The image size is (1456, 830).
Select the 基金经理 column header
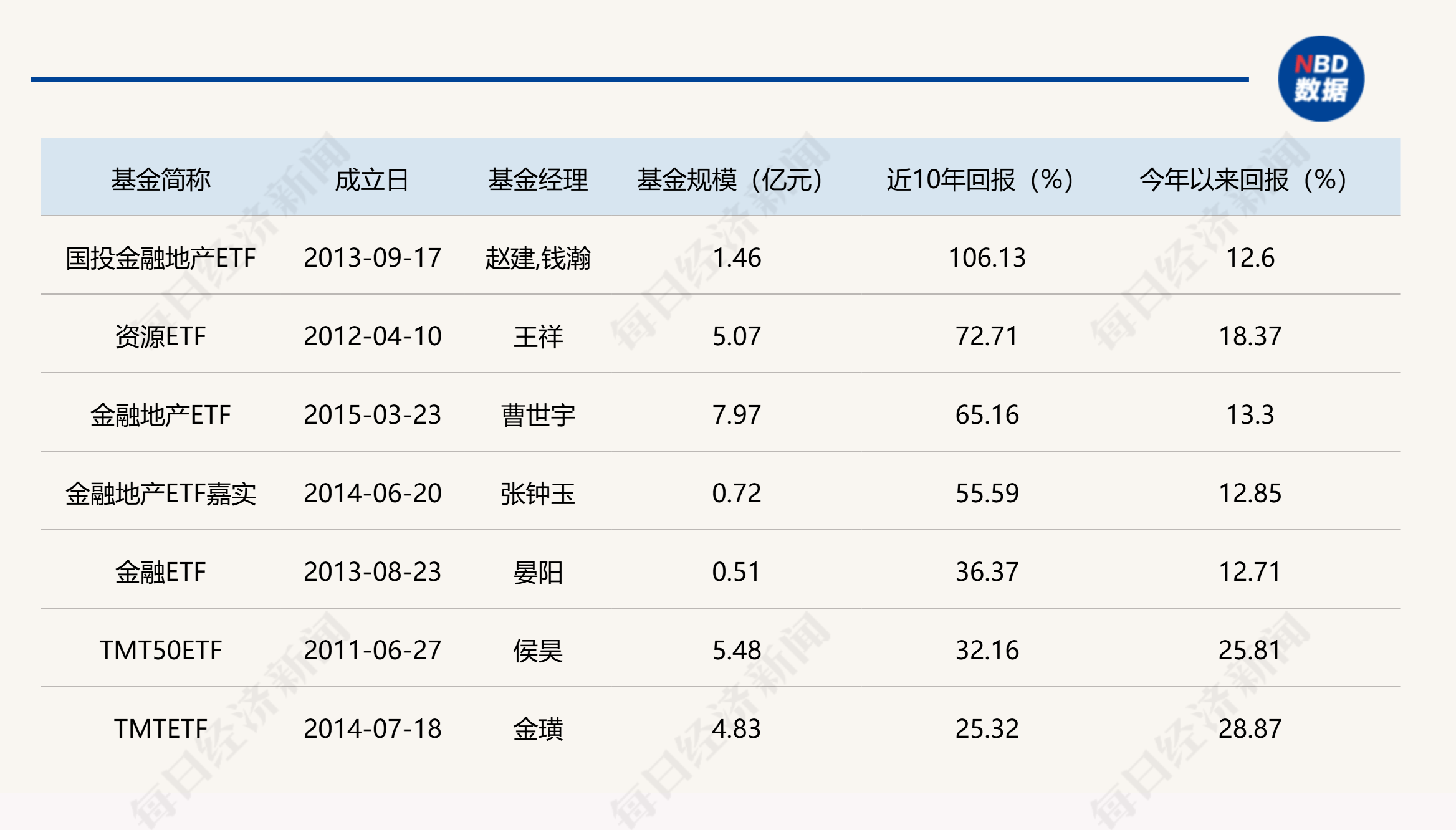coord(538,179)
